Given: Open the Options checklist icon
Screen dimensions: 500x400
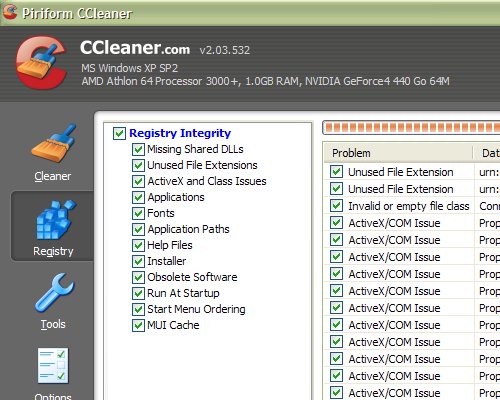Looking at the screenshot, I should 53,366.
